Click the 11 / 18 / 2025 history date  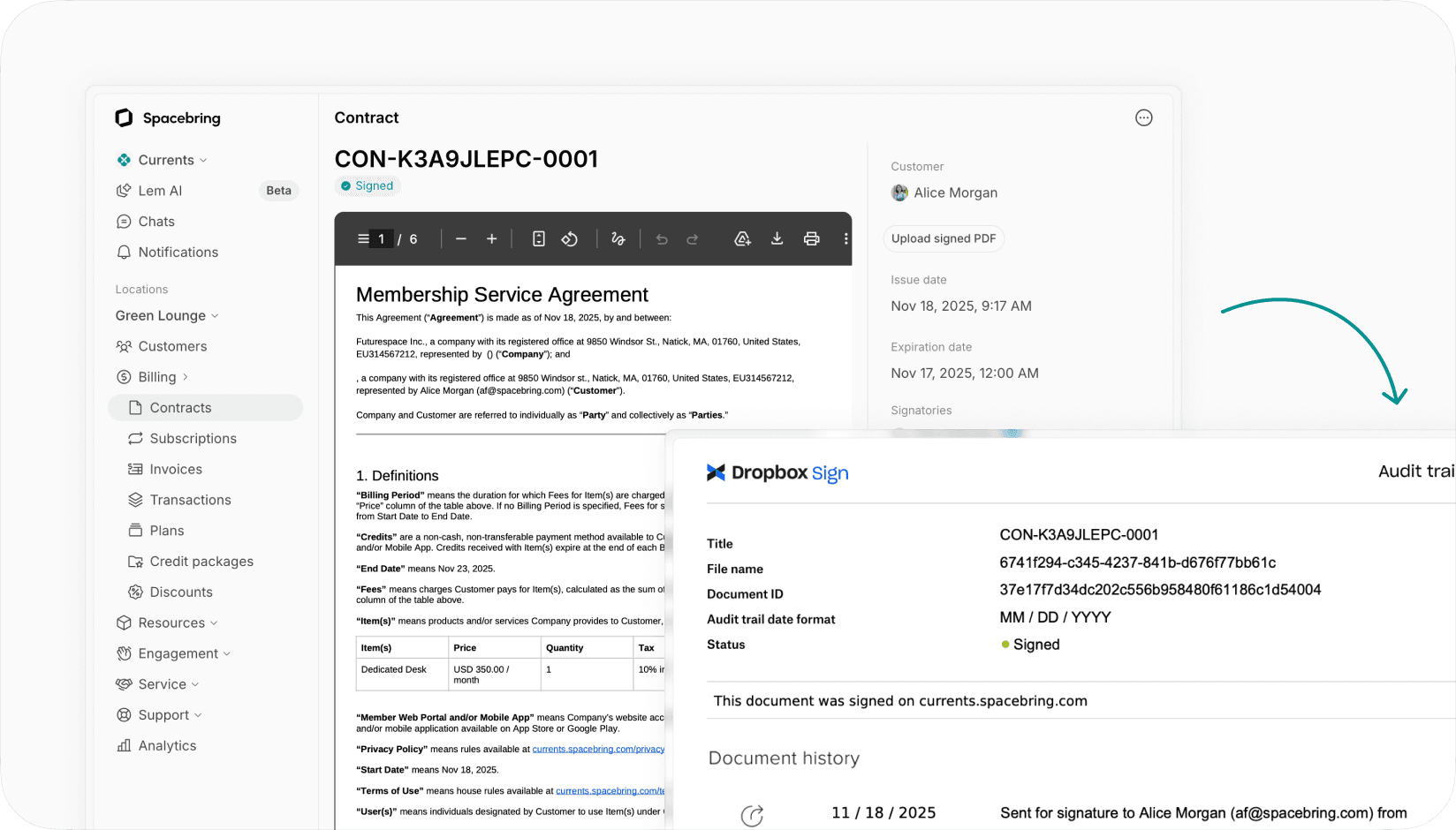[883, 813]
